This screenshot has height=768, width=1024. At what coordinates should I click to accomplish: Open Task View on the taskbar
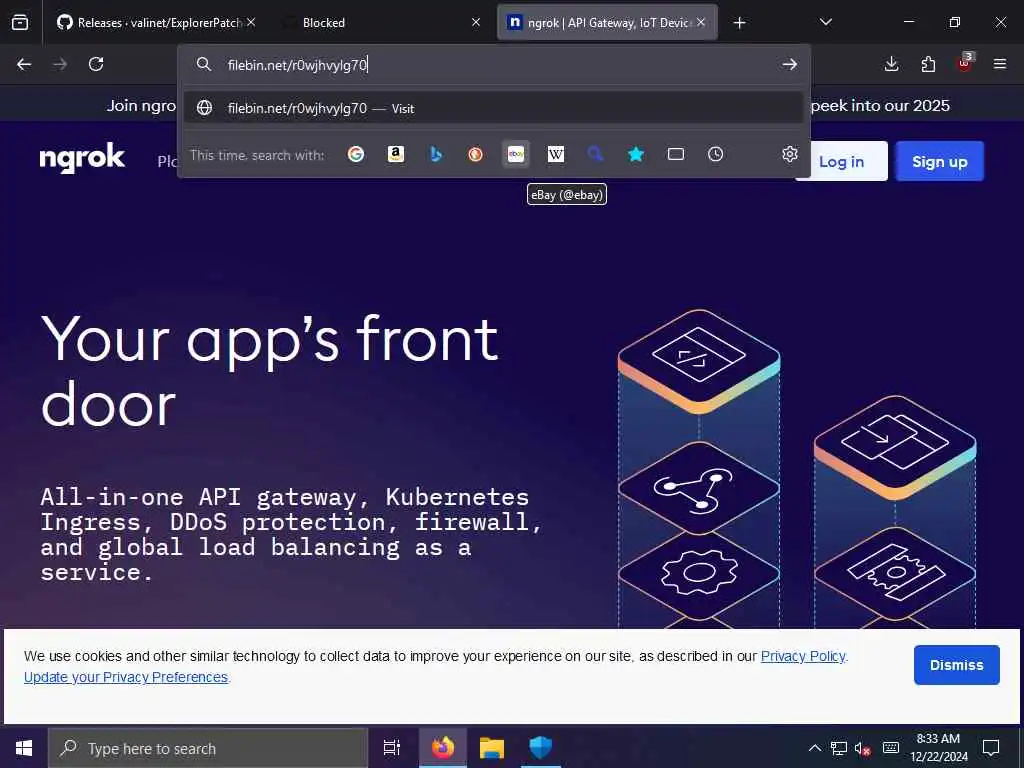pos(392,748)
